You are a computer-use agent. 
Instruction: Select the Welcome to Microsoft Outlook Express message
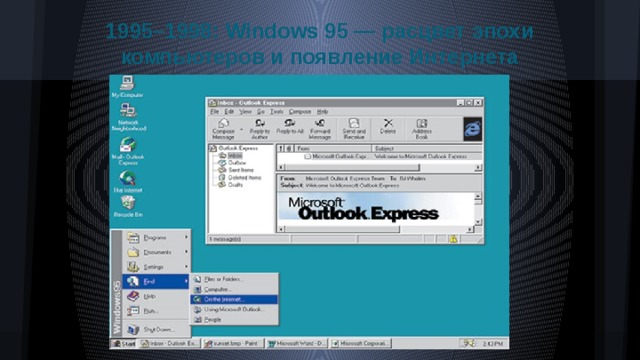click(380, 156)
